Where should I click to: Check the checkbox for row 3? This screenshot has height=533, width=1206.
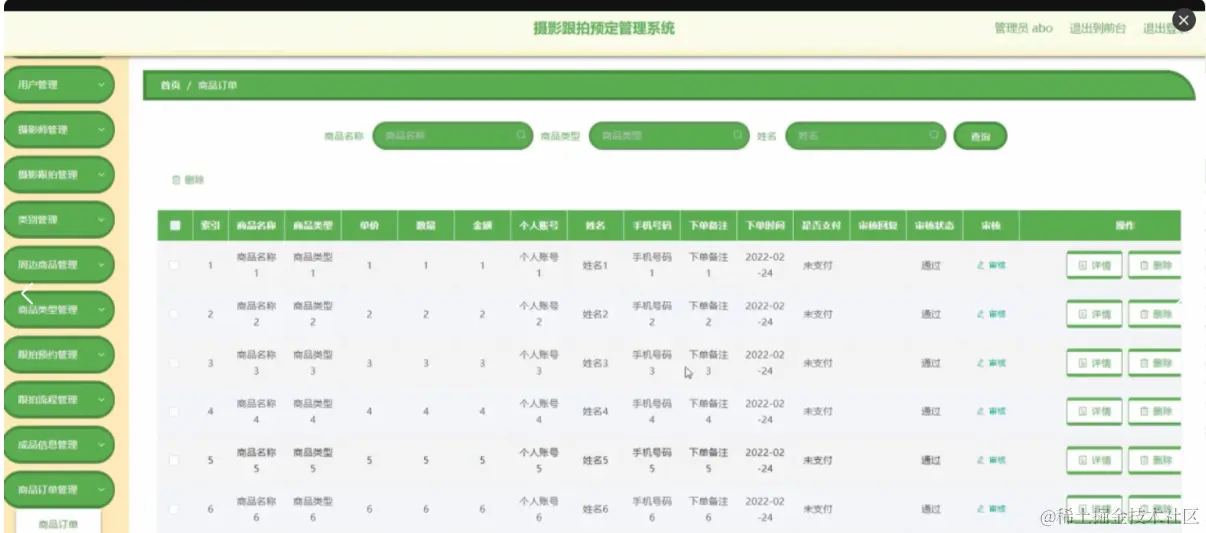pos(175,363)
